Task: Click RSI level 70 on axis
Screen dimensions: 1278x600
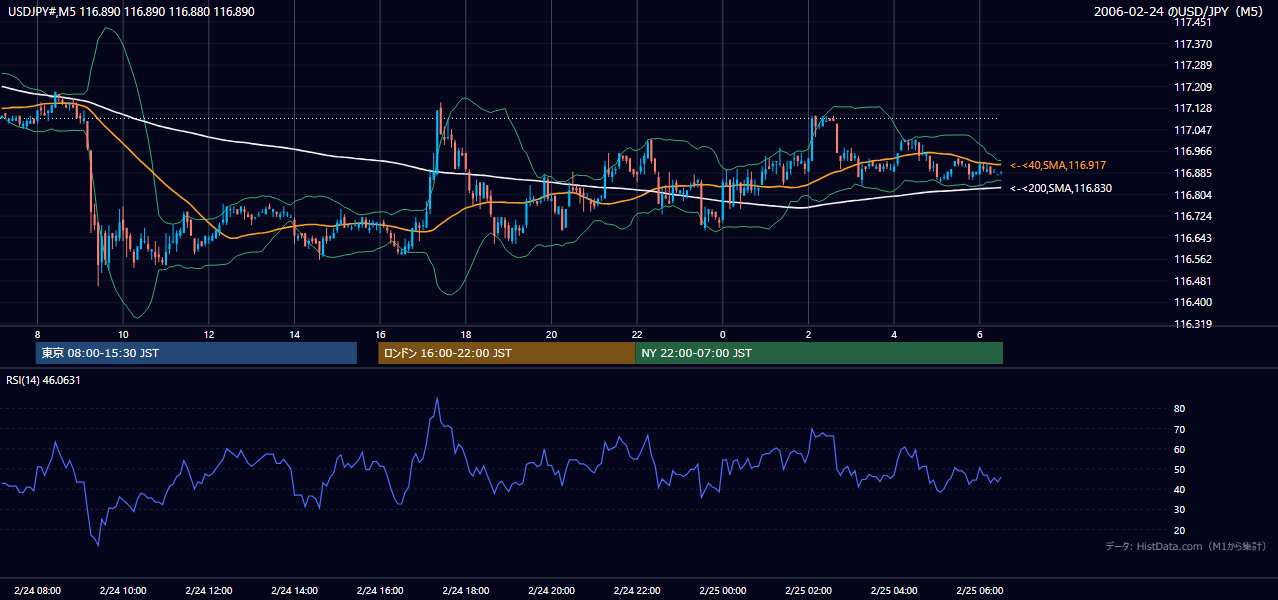Action: [x=1179, y=429]
